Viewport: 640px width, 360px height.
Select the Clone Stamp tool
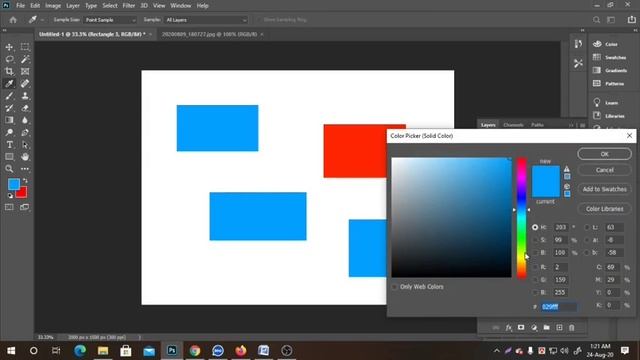(25, 96)
